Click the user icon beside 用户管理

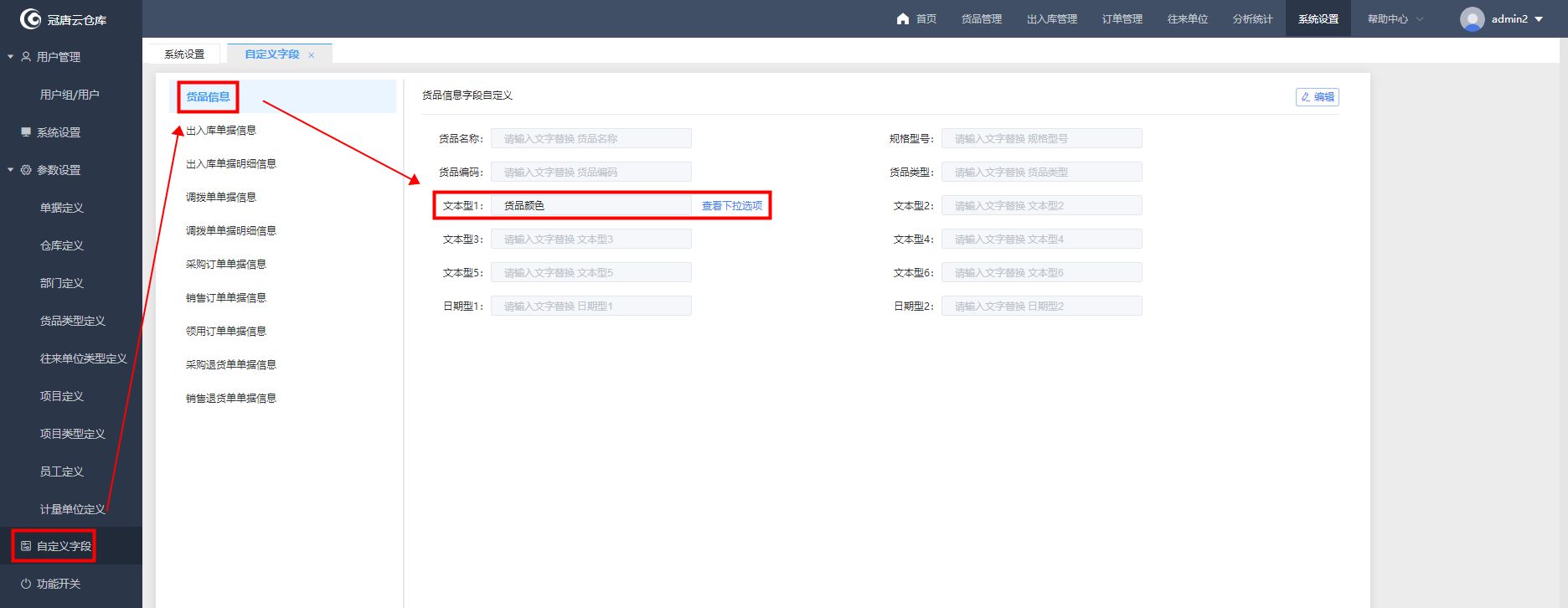26,57
